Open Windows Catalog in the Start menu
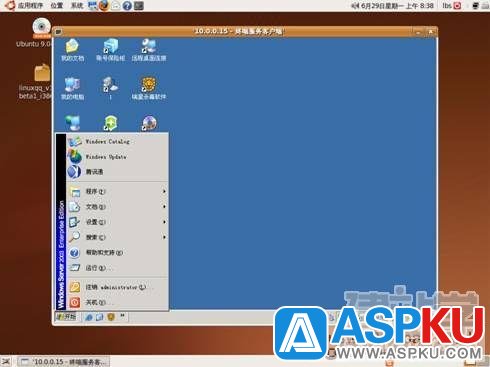 point(117,142)
